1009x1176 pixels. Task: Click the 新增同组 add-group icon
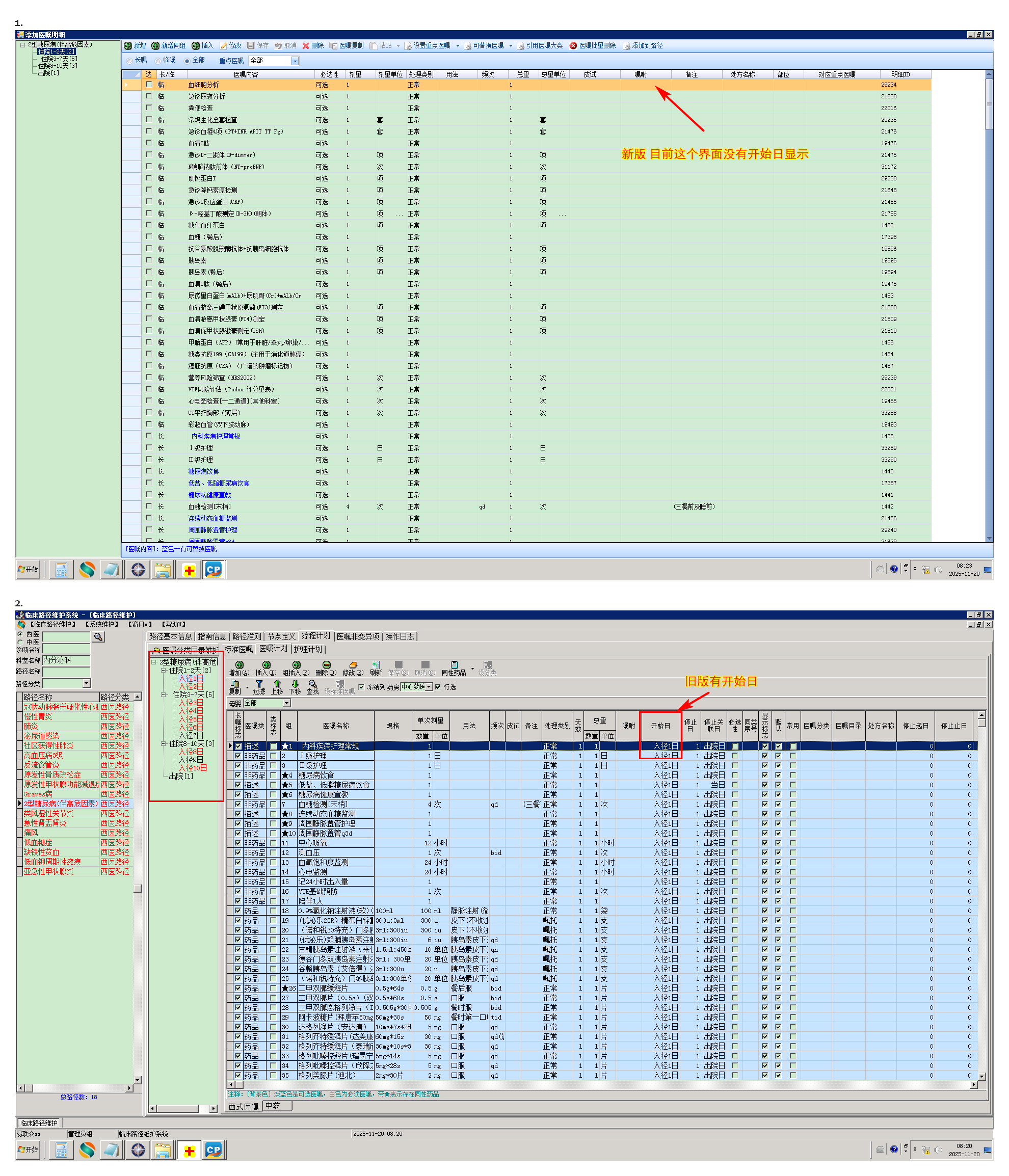[155, 46]
